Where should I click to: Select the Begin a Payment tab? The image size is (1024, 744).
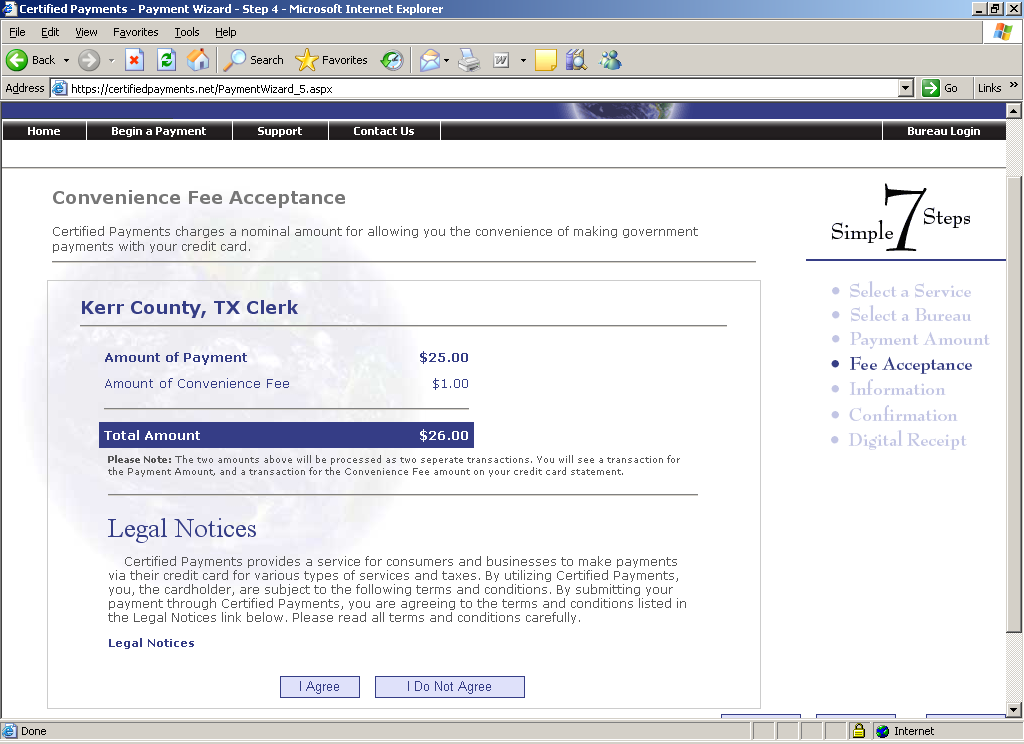tap(159, 131)
